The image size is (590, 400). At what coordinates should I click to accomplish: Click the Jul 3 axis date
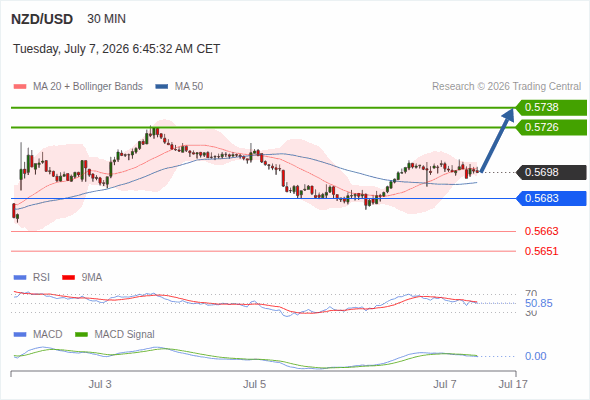click(x=100, y=385)
